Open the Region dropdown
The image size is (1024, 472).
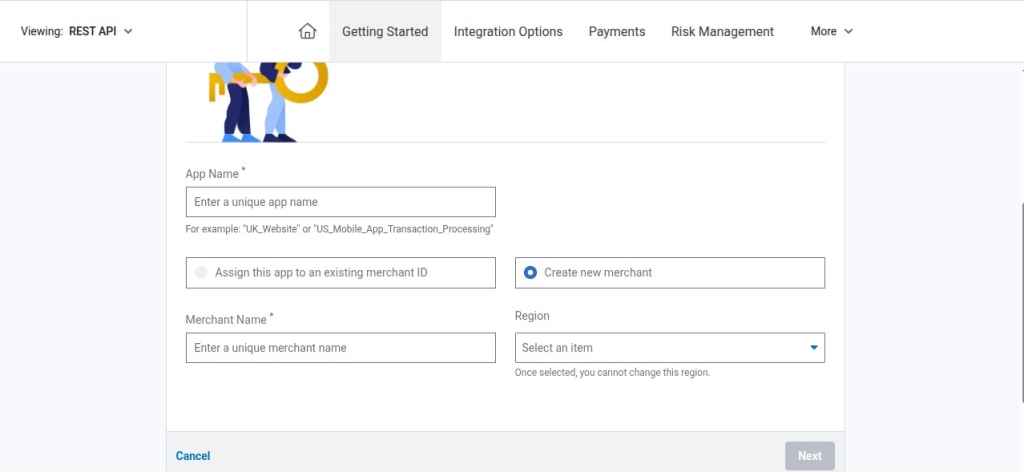pos(669,347)
